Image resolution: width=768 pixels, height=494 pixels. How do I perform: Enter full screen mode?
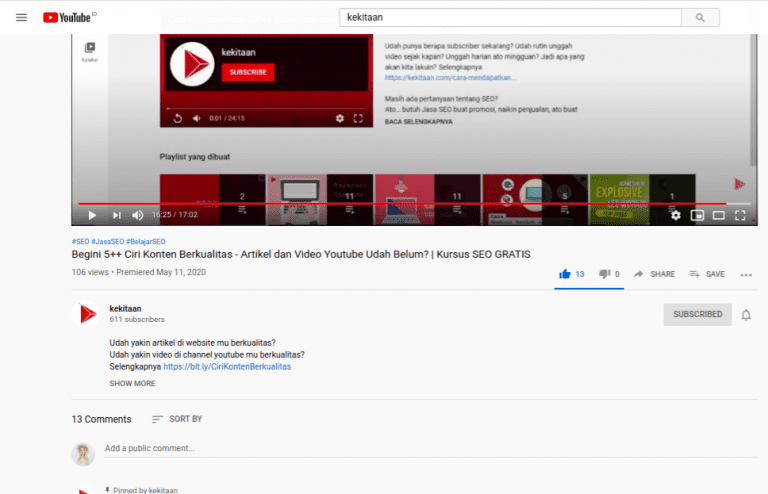(741, 215)
